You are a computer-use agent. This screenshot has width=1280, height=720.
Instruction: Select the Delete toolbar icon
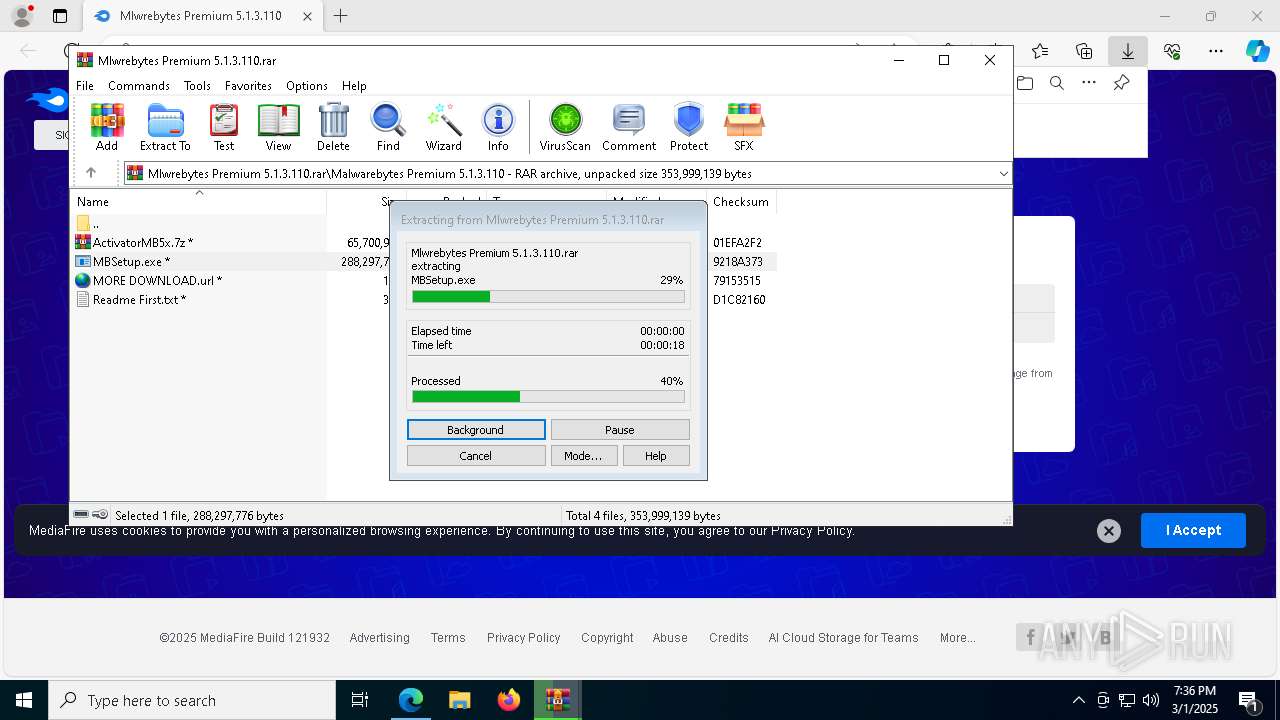coord(333,127)
